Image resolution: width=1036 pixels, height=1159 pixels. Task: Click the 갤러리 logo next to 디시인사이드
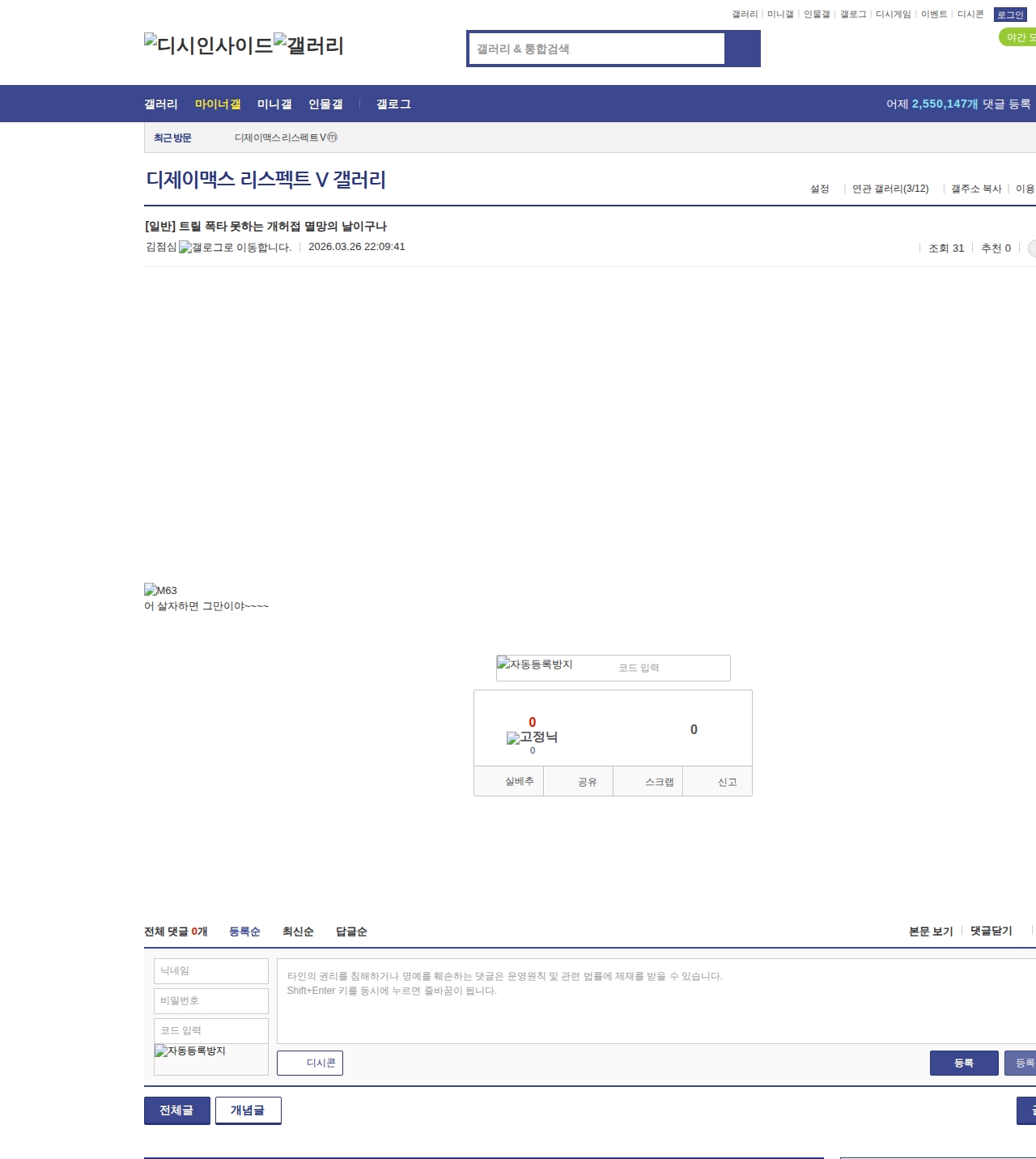pyautogui.click(x=308, y=45)
